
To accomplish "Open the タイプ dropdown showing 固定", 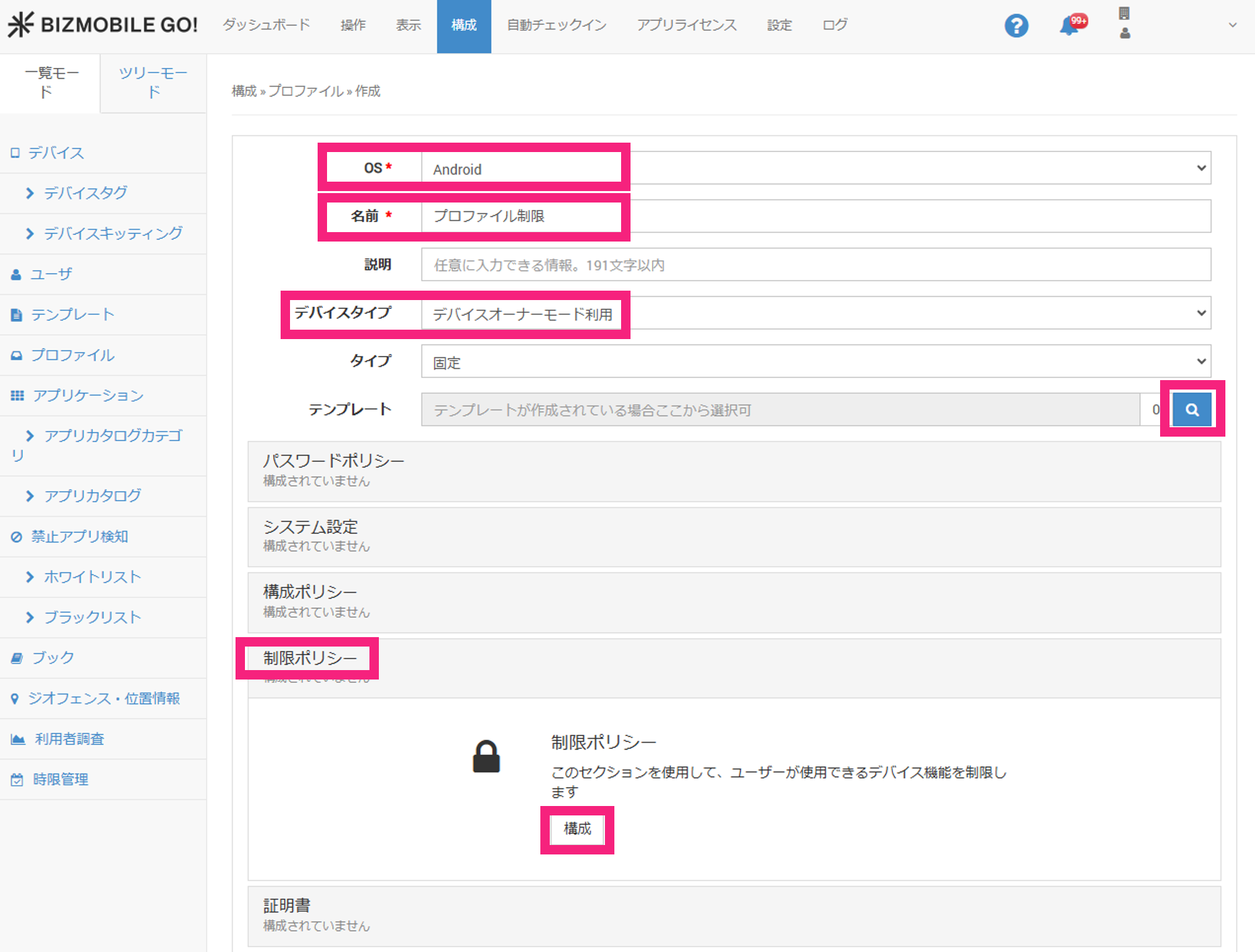I will click(x=816, y=362).
